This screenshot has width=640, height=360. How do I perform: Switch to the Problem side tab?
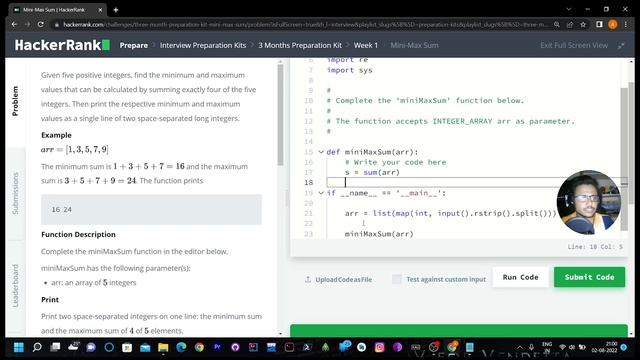pos(16,101)
